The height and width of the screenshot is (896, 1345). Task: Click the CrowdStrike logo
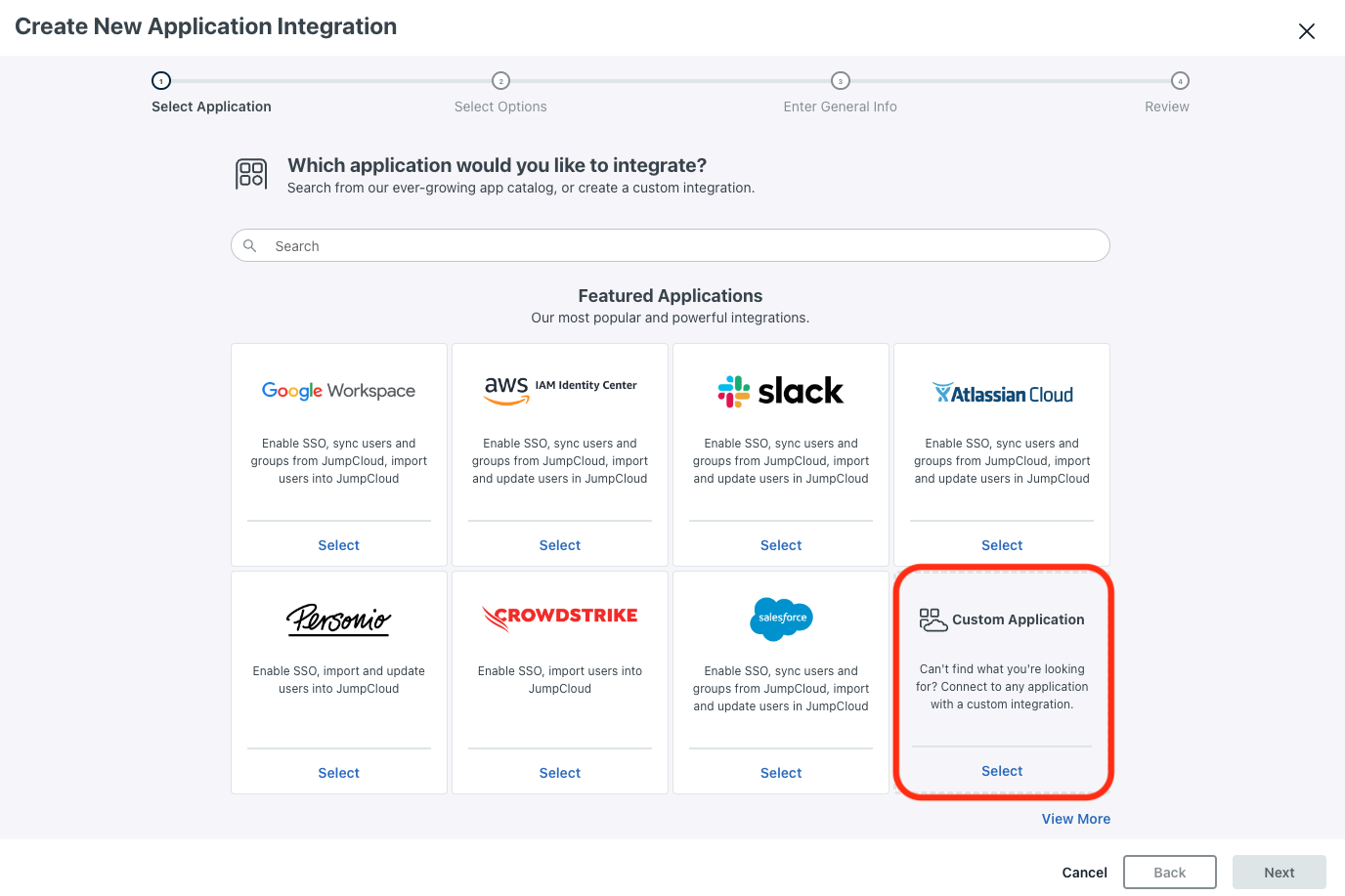tap(560, 618)
